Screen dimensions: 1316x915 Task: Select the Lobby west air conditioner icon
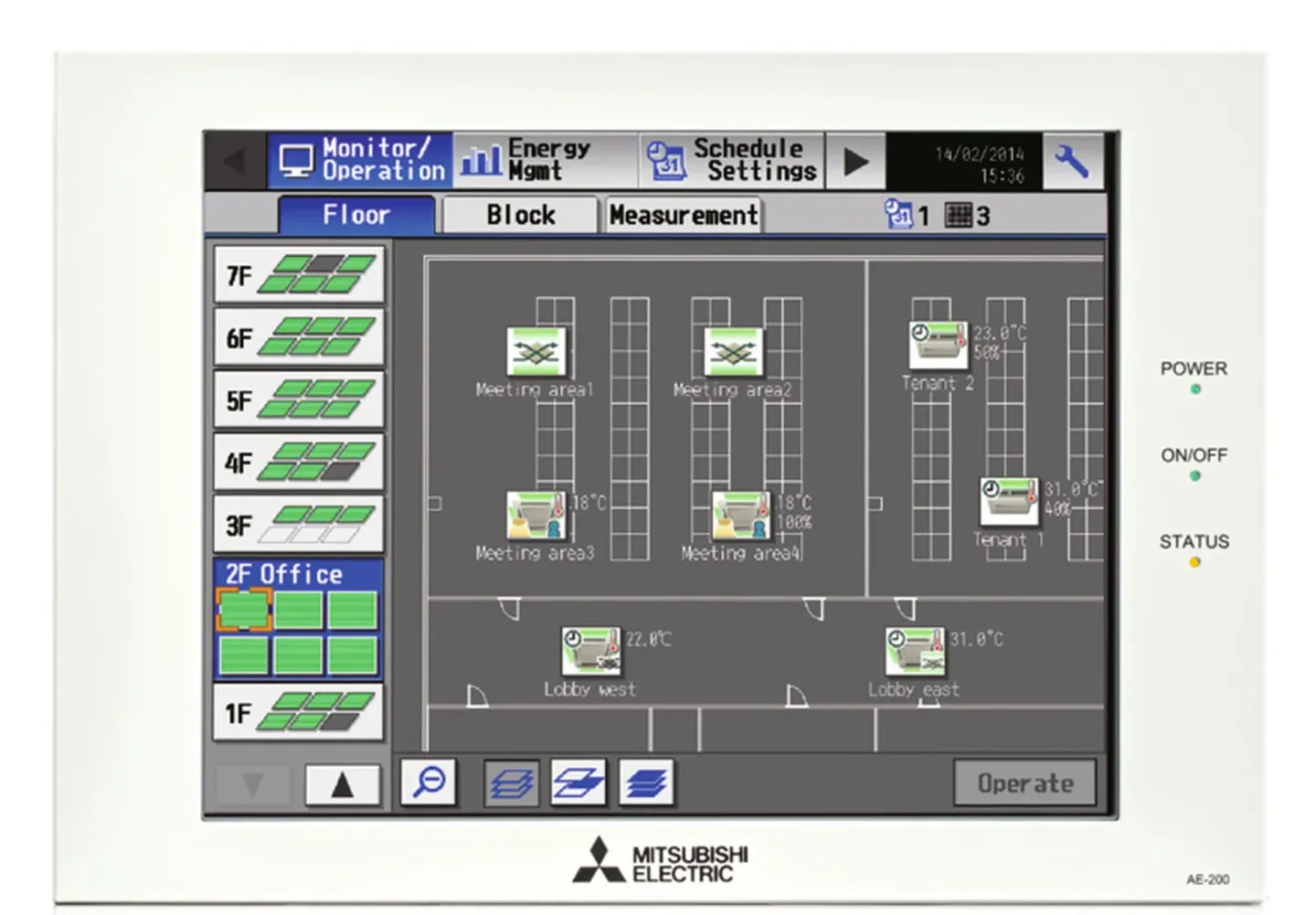590,651
